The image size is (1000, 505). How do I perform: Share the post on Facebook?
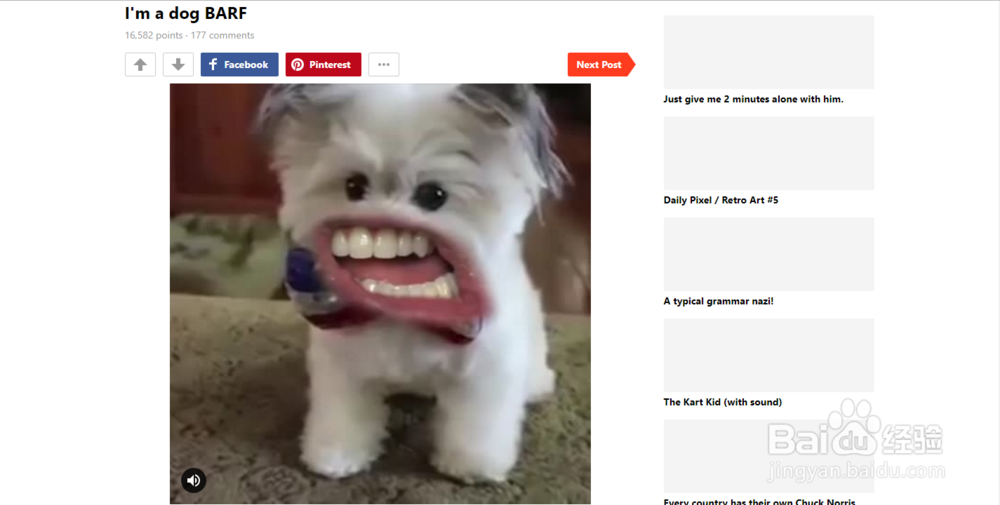[x=239, y=64]
